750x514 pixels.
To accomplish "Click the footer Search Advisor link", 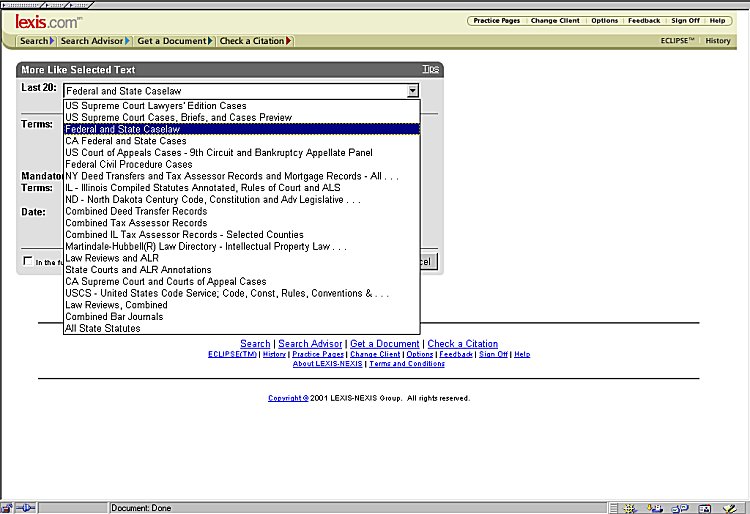I will pyautogui.click(x=310, y=344).
